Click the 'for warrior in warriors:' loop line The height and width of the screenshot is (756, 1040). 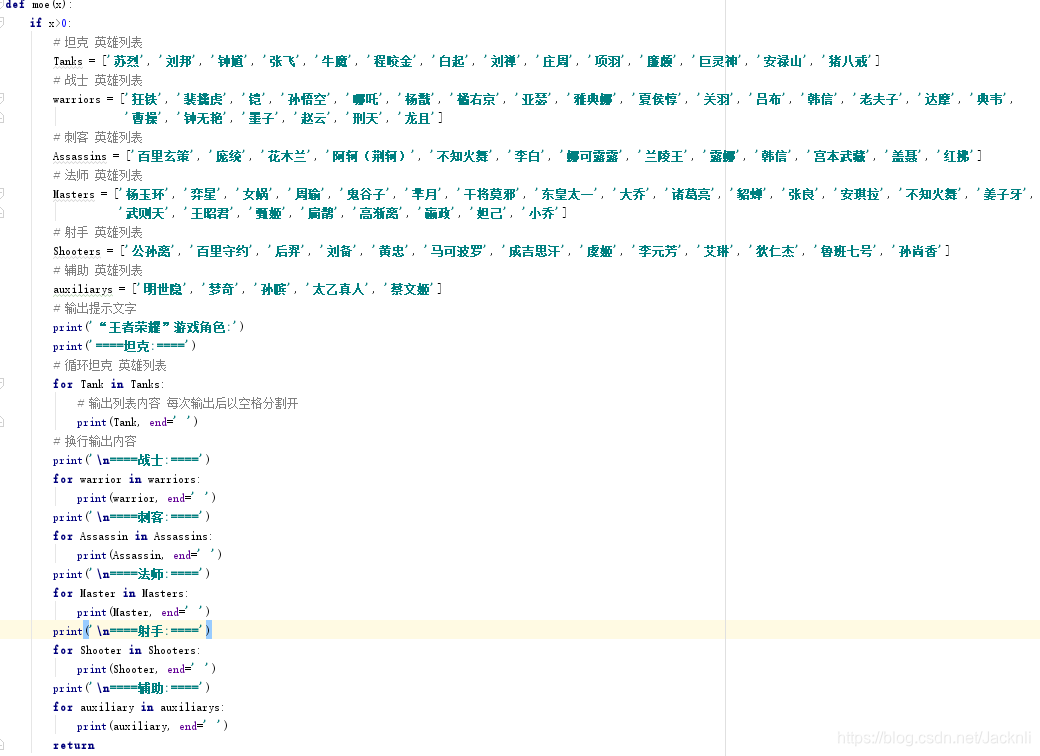point(126,479)
